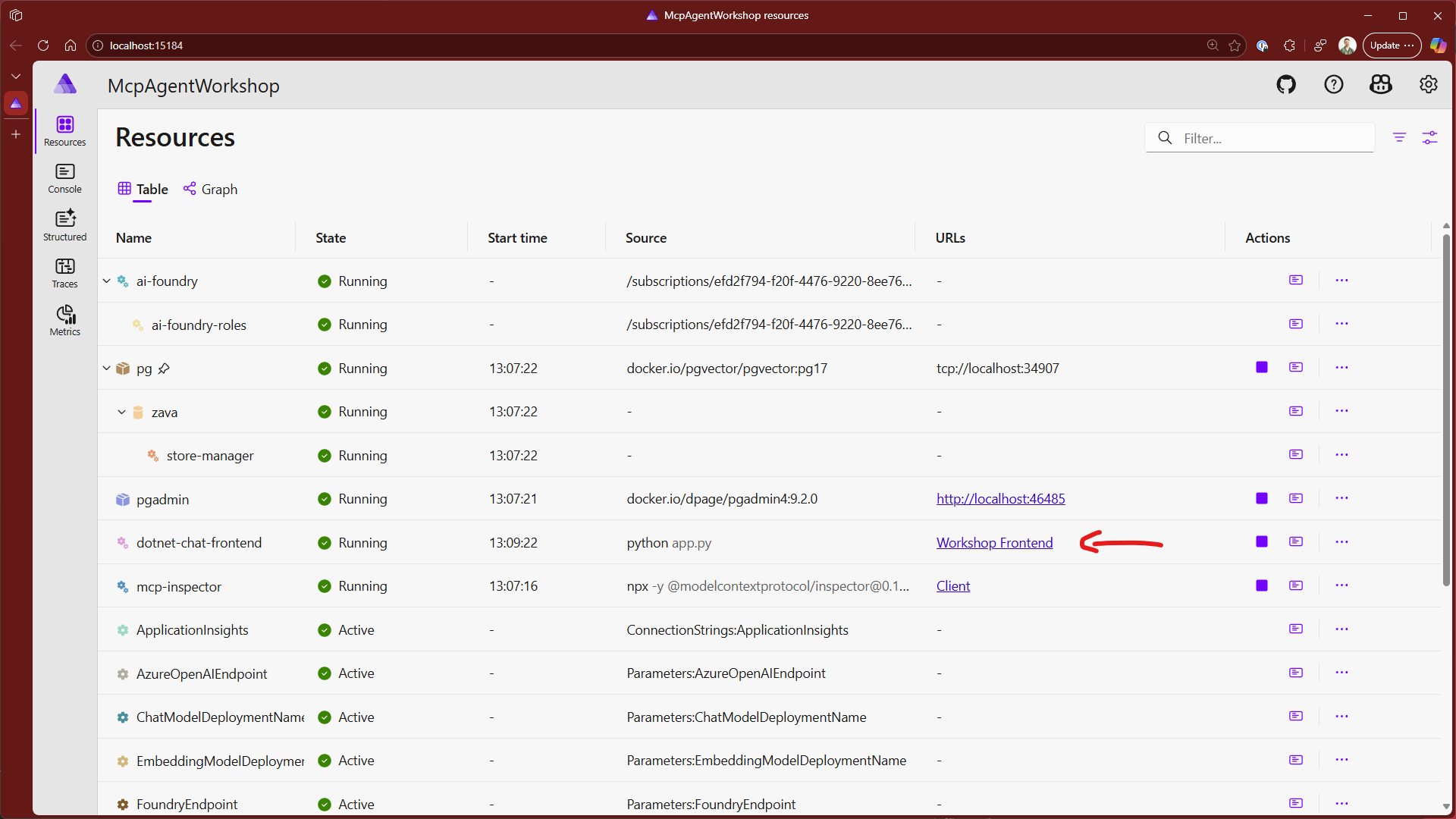The image size is (1456, 819).
Task: Collapse the zava child row
Action: point(121,413)
